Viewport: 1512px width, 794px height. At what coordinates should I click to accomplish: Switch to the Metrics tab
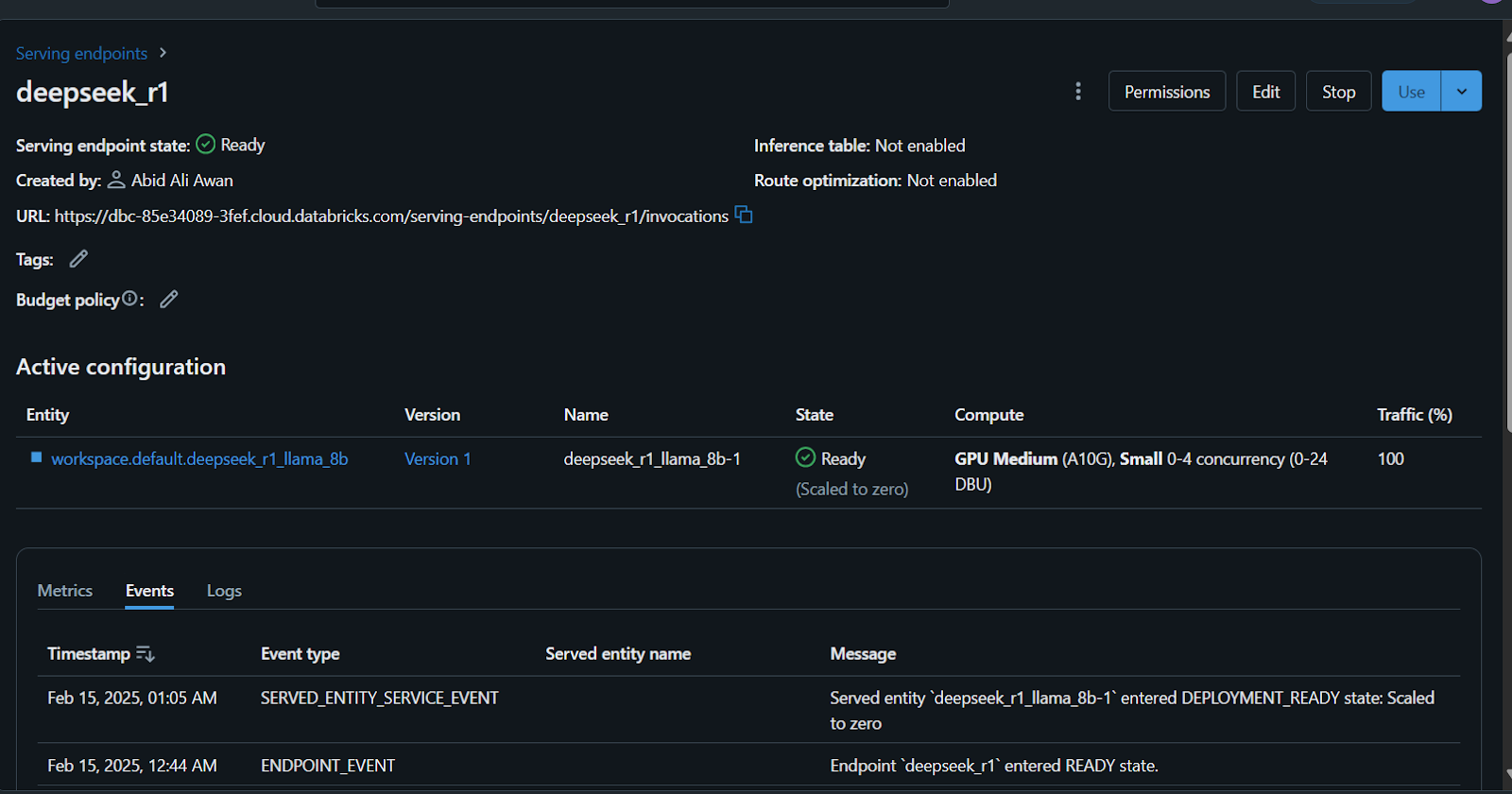click(x=65, y=591)
